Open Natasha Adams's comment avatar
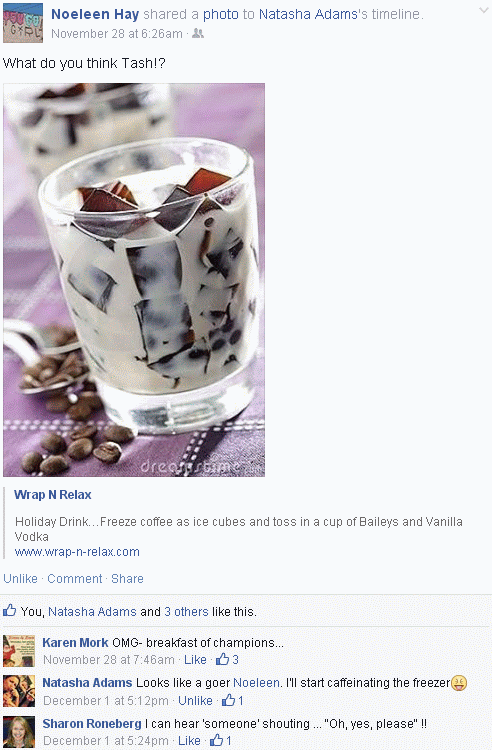492x750 pixels. pyautogui.click(x=19, y=691)
